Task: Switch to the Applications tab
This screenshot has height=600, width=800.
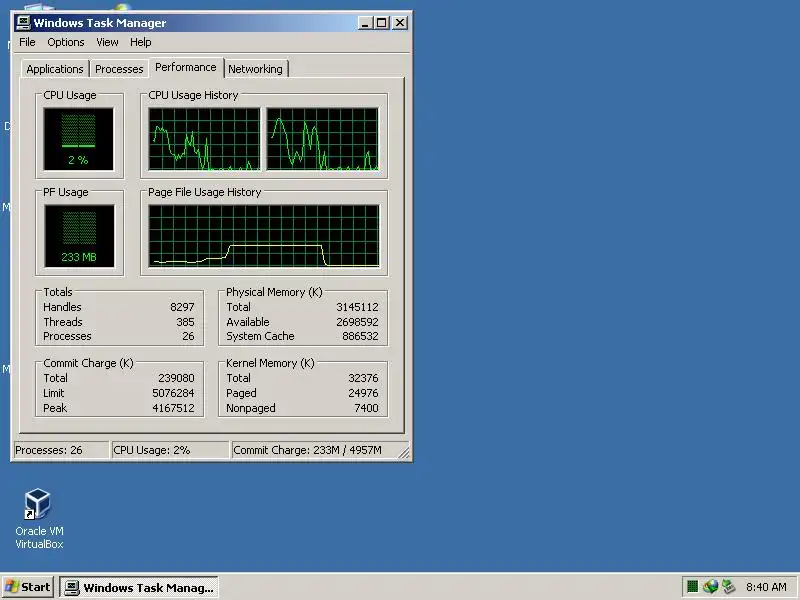Action: [x=55, y=69]
